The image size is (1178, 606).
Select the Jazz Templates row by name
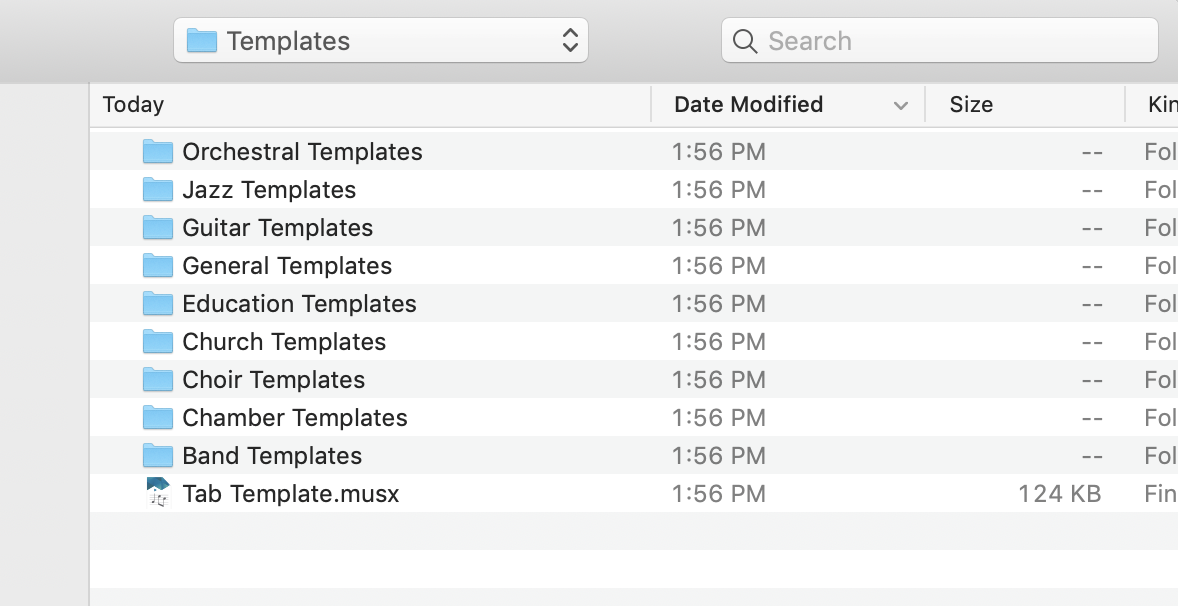269,190
